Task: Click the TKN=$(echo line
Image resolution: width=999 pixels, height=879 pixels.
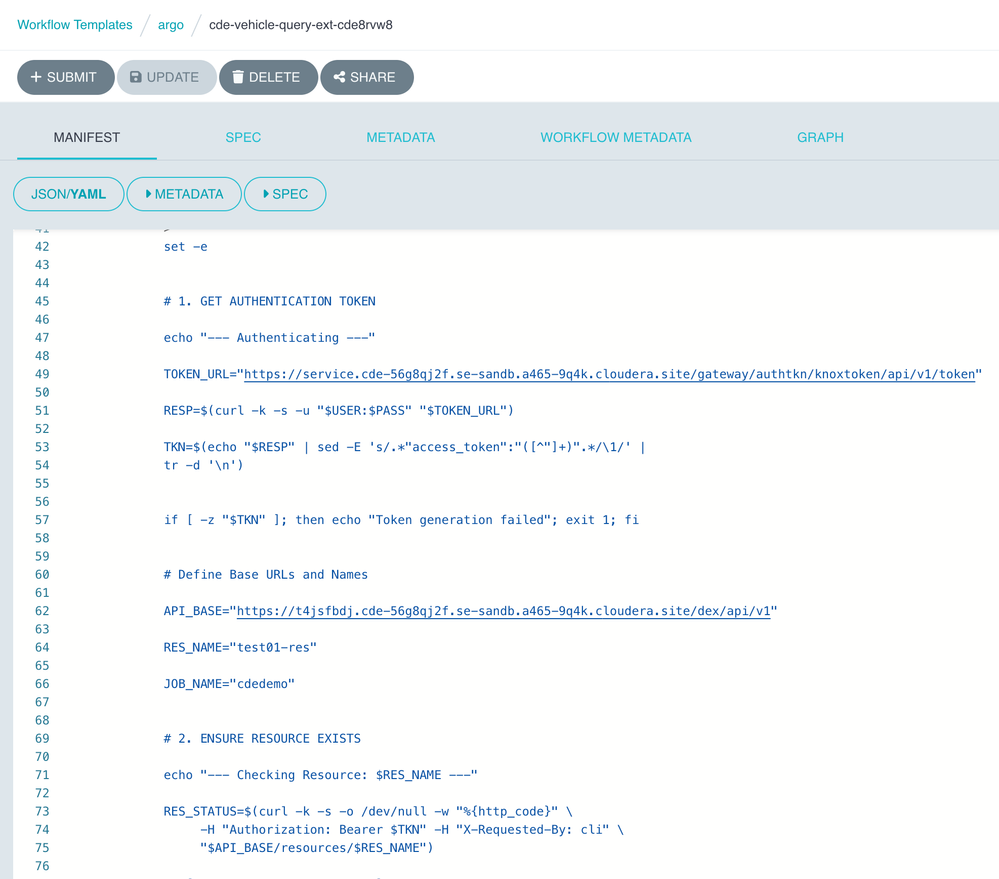Action: (x=405, y=447)
